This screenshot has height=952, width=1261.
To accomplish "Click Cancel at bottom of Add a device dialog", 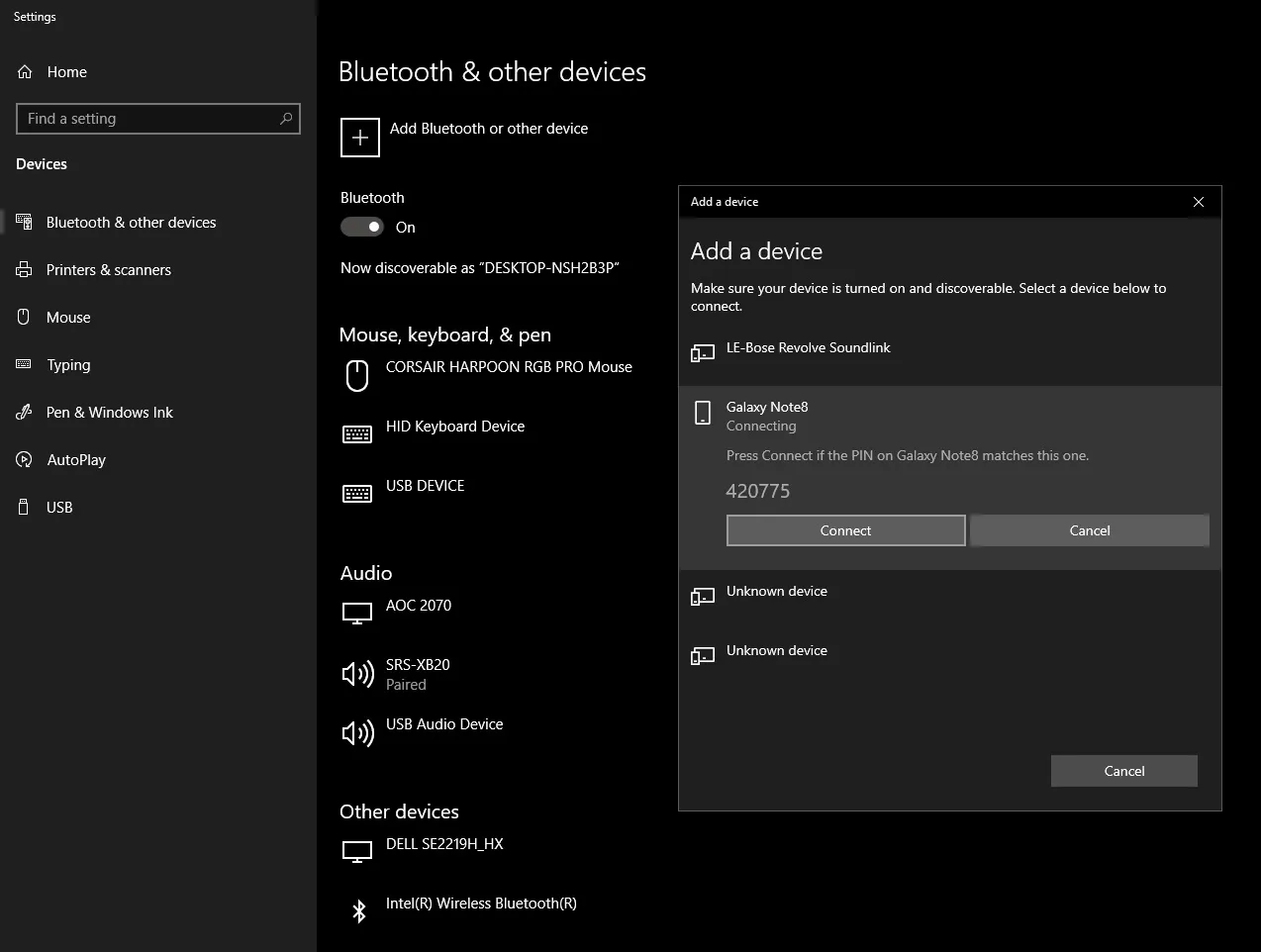I will [x=1123, y=771].
